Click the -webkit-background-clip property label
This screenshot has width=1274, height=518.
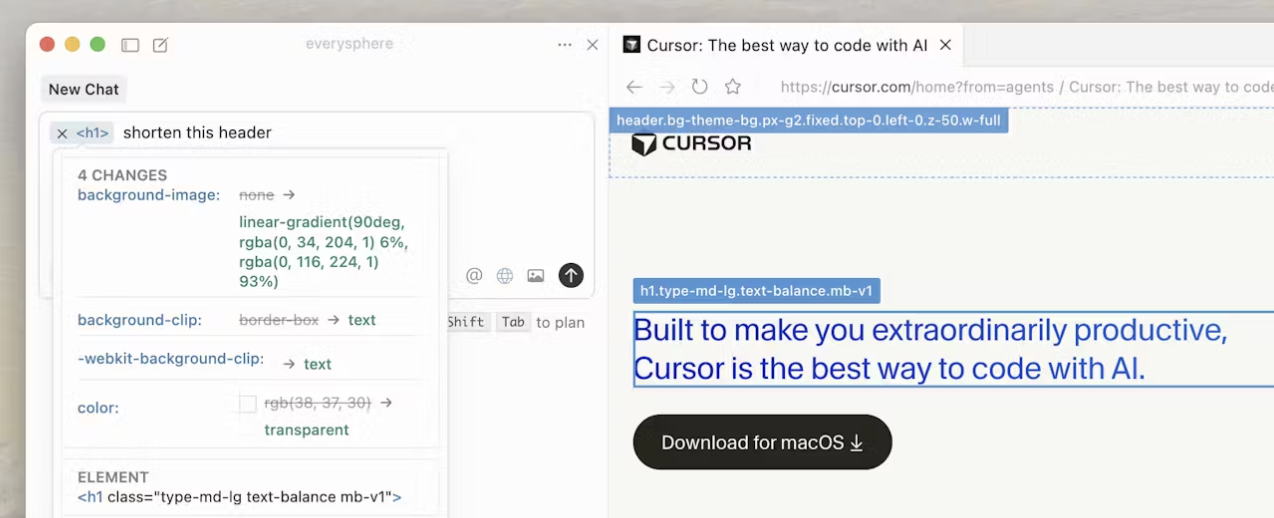[x=171, y=358]
